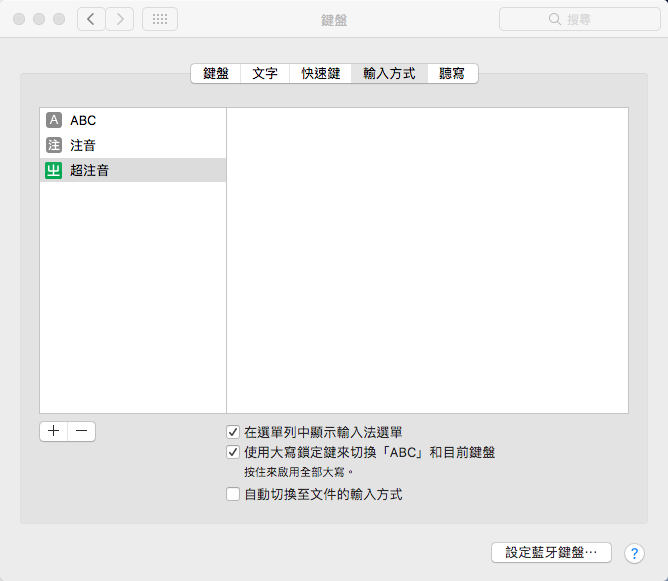Viewport: 668px width, 581px height.
Task: Switch to the 快速鍵 tab
Action: click(321, 73)
